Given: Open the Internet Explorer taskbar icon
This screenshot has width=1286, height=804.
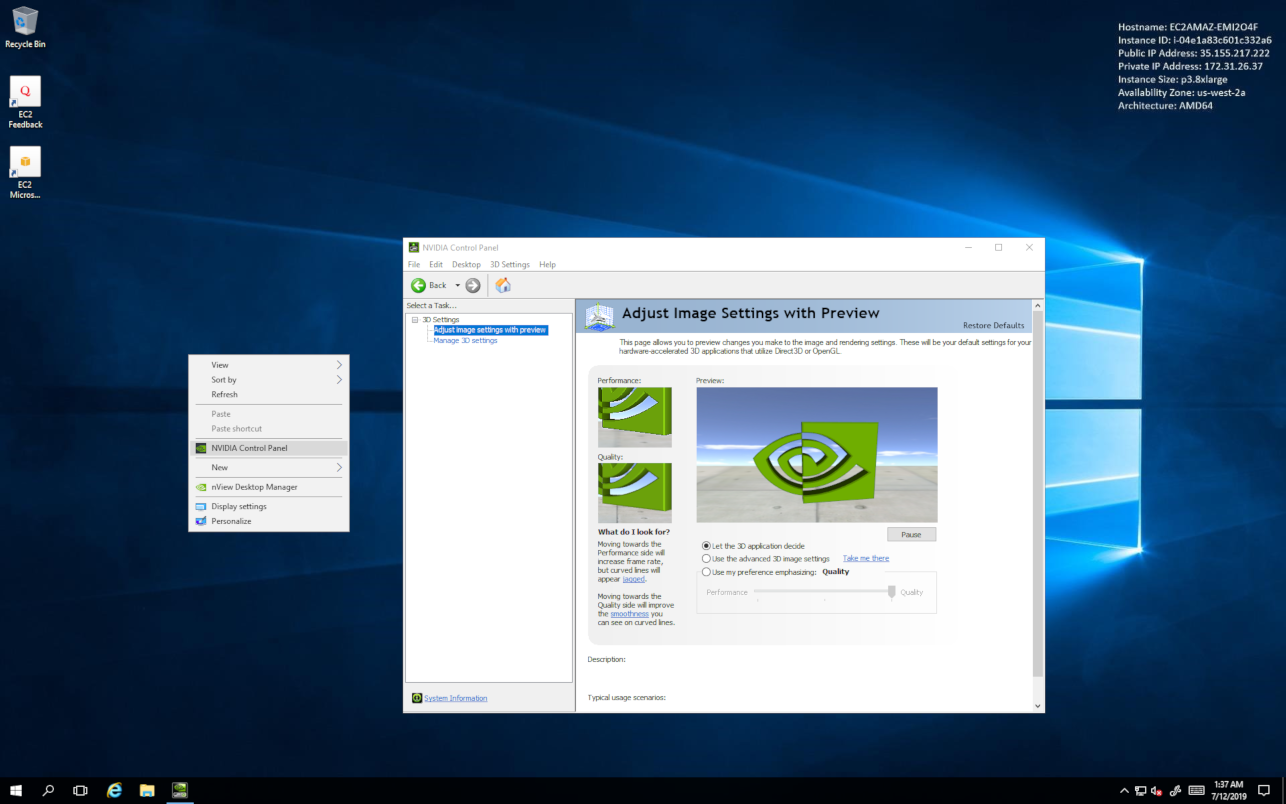Looking at the screenshot, I should 113,790.
